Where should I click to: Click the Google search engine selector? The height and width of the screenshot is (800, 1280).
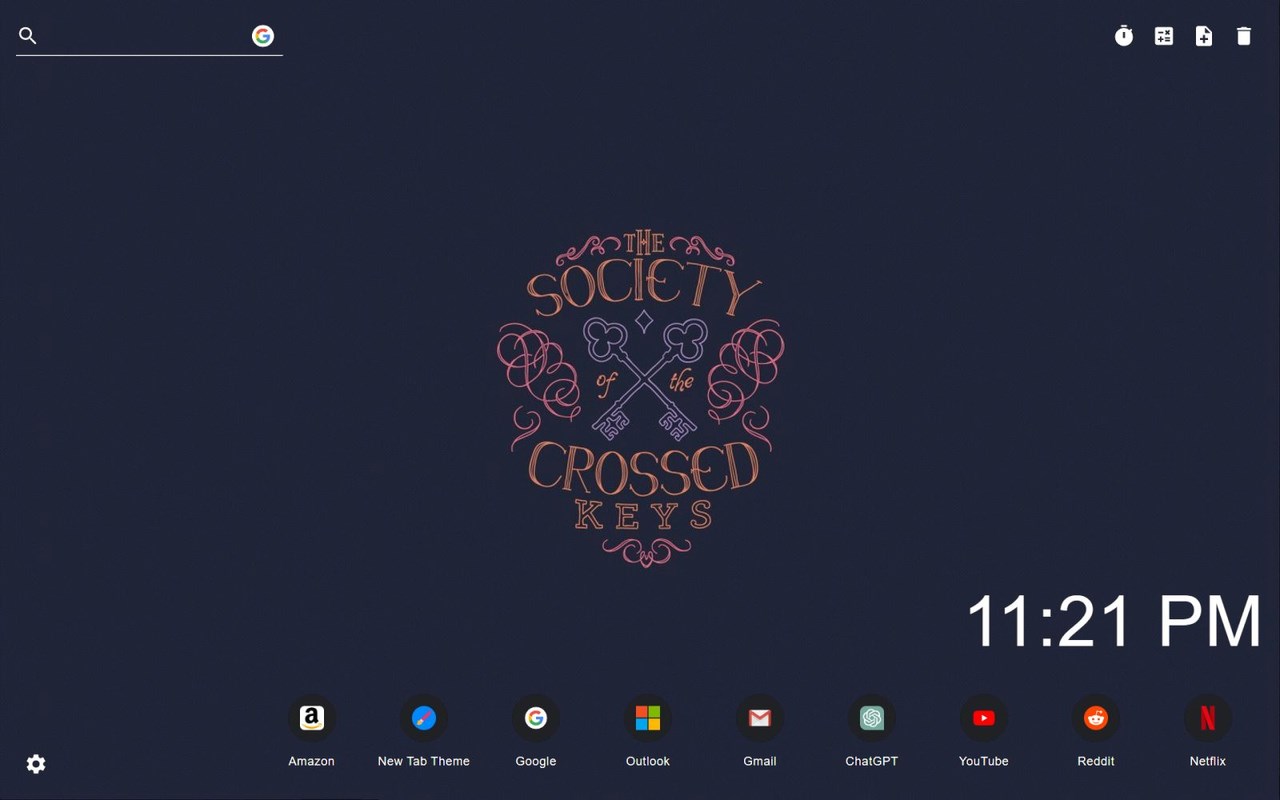(x=263, y=36)
